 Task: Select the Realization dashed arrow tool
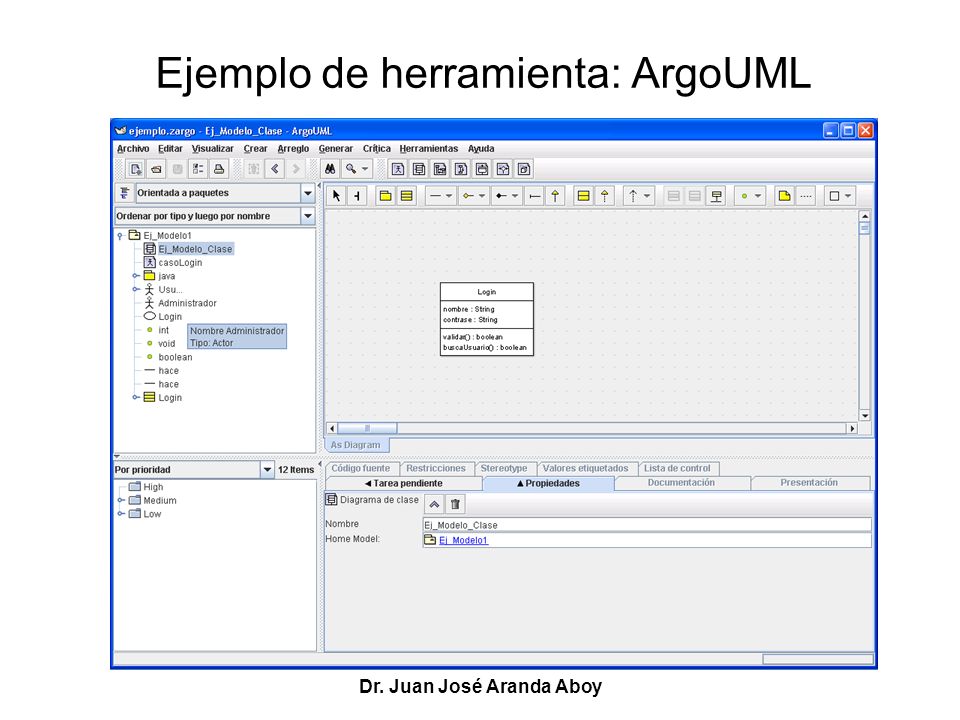pos(604,196)
